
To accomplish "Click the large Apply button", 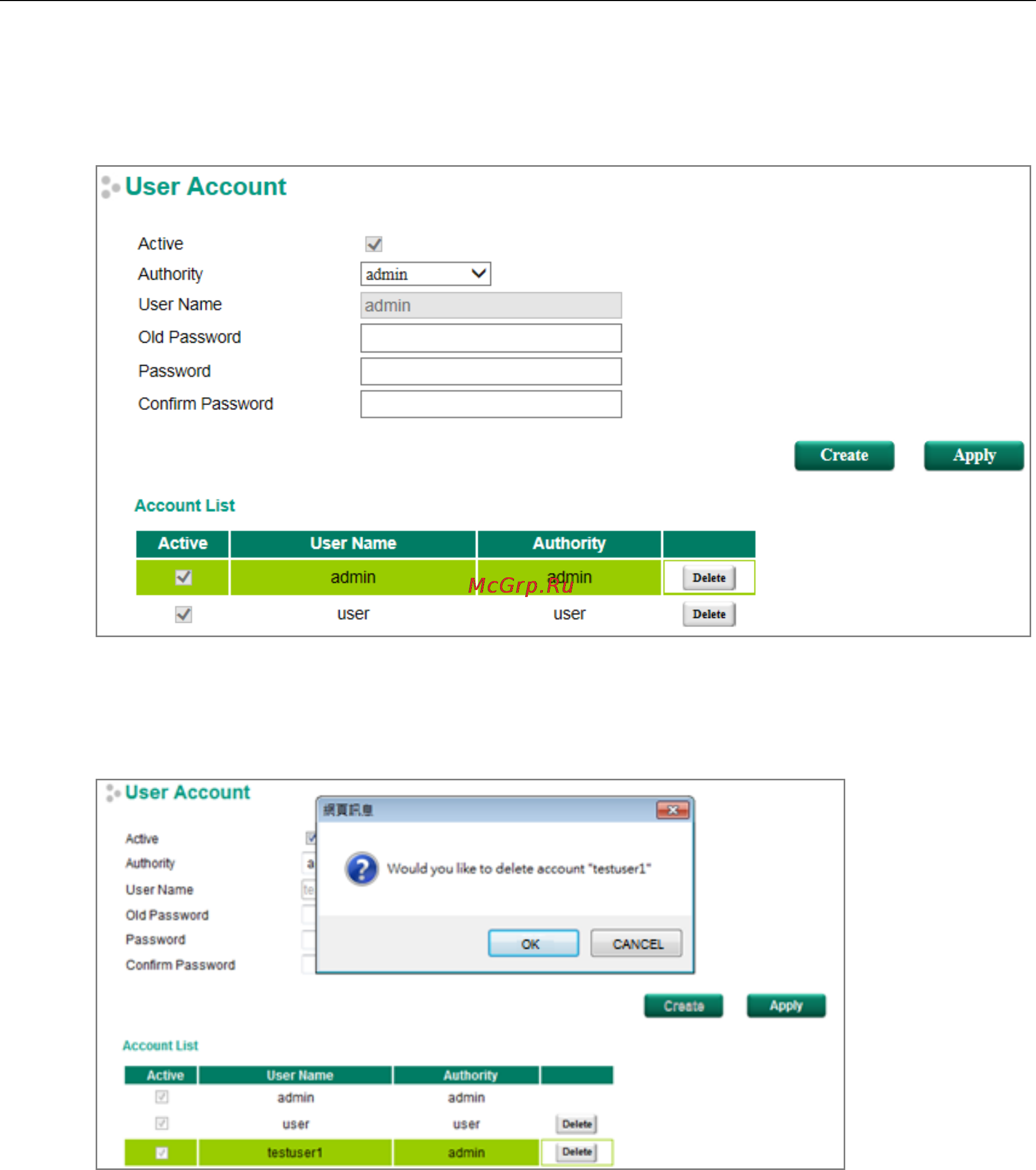I will click(974, 455).
